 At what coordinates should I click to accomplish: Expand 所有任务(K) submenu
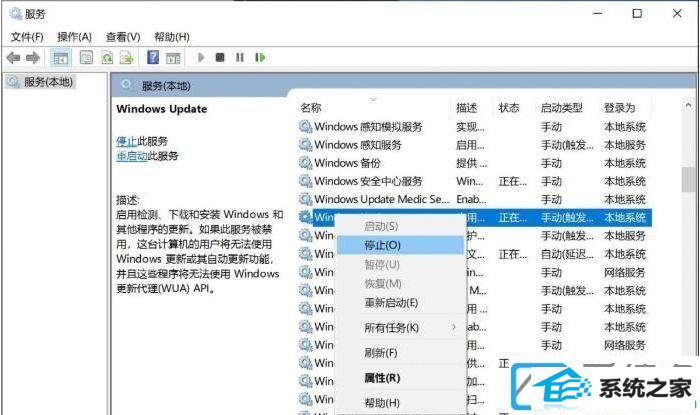(400, 328)
